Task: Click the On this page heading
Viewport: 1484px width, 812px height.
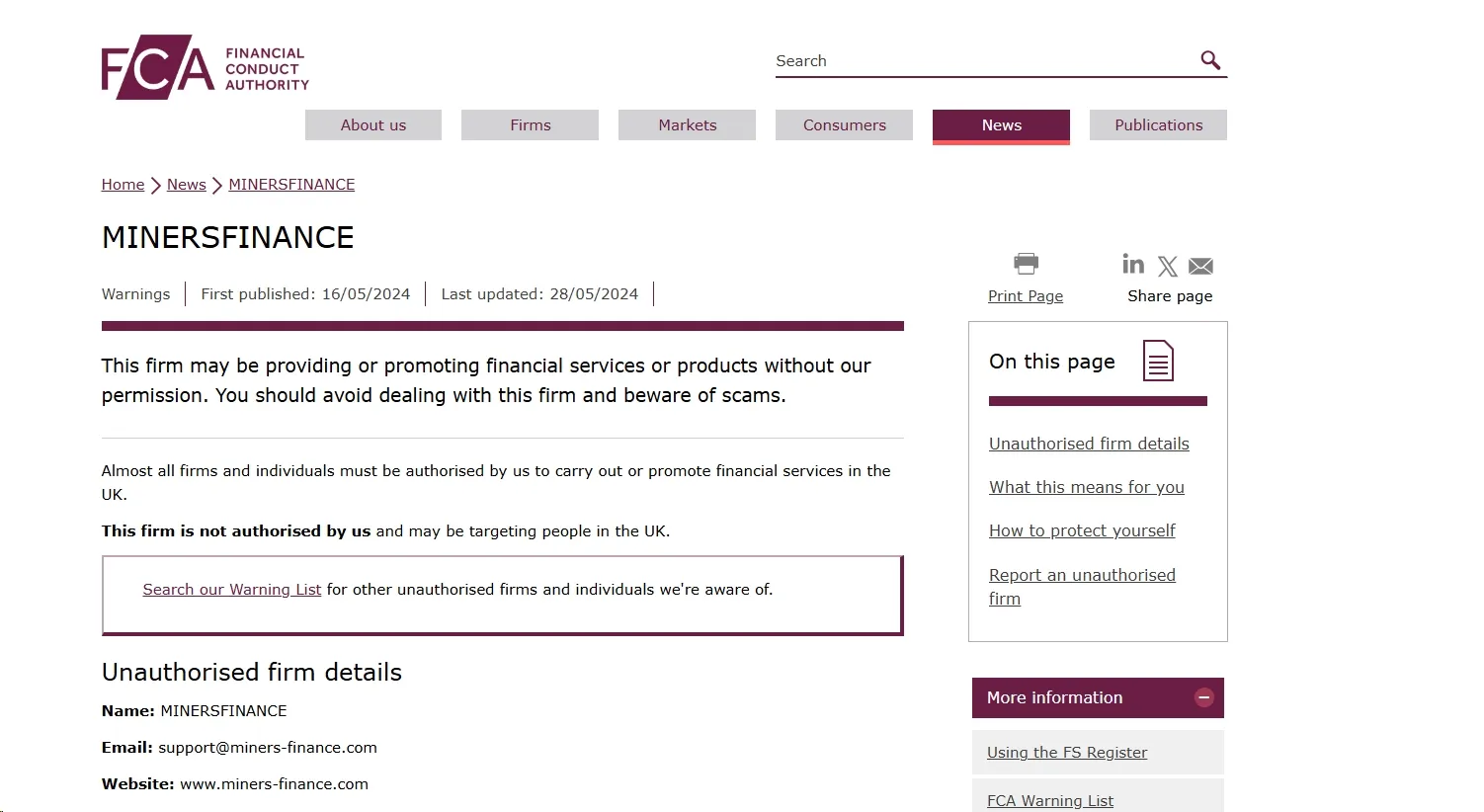Action: (x=1052, y=362)
